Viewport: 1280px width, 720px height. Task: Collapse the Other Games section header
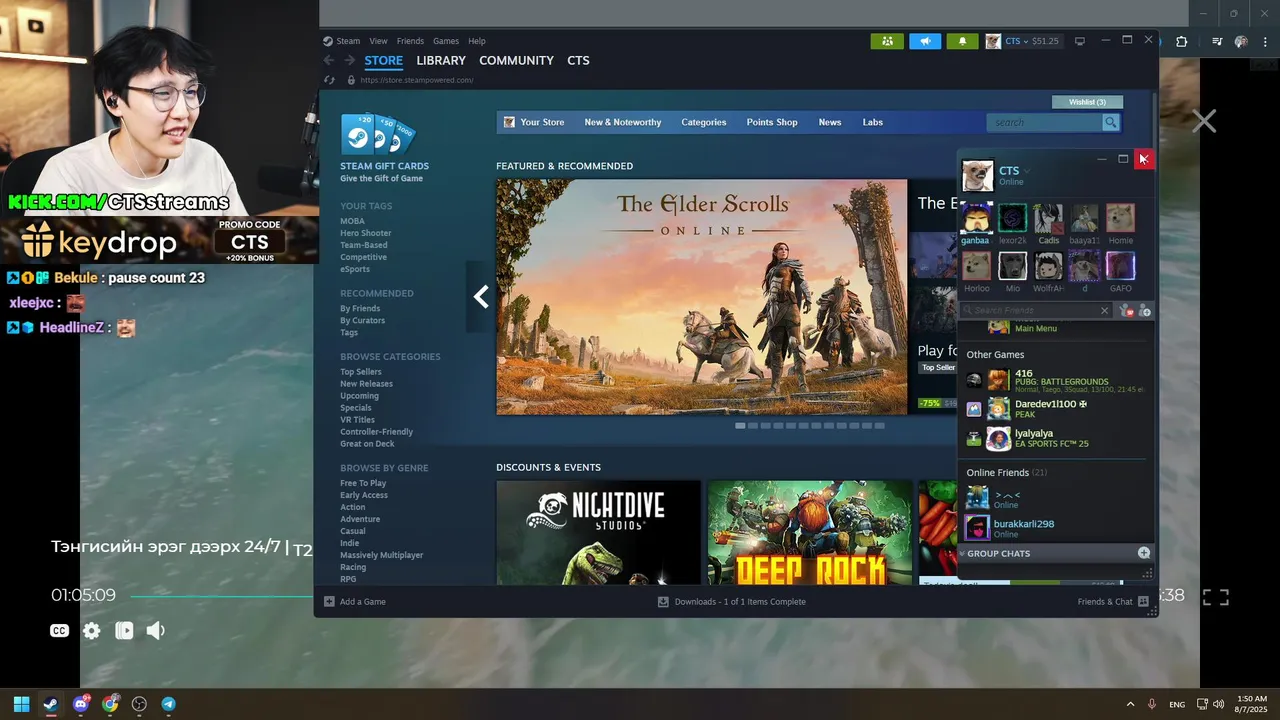click(x=995, y=355)
